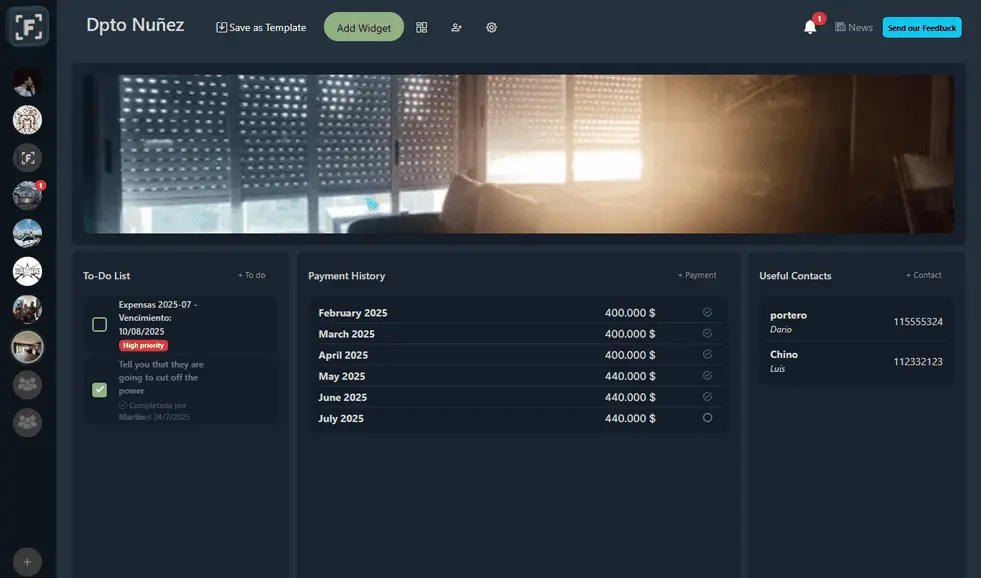Uncheck the cut off the power task

pyautogui.click(x=99, y=390)
